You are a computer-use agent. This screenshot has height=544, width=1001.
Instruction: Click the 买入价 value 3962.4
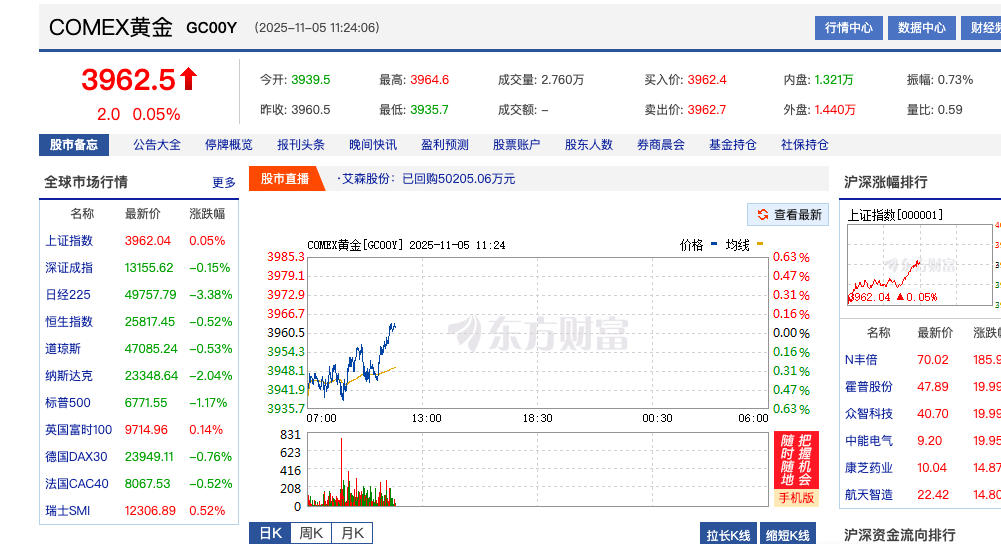(x=707, y=80)
